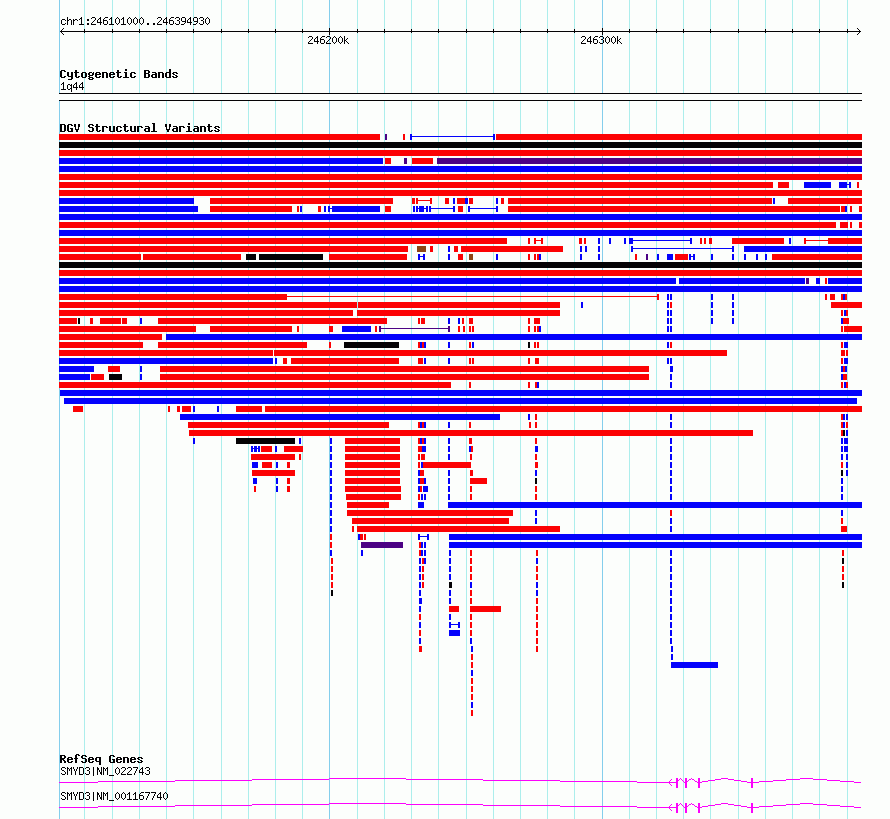Click the 246300k ruler tick label
Screen dimensions: 890x819
tap(601, 40)
